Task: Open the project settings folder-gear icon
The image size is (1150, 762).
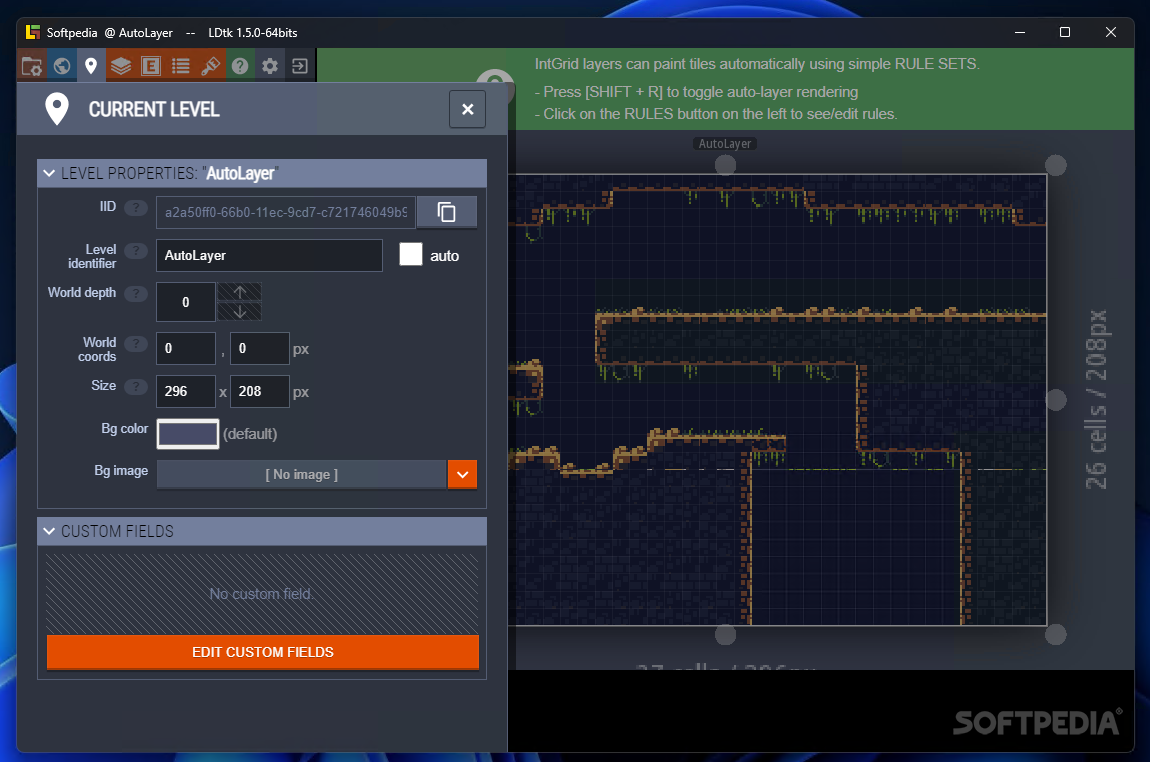Action: pos(32,66)
